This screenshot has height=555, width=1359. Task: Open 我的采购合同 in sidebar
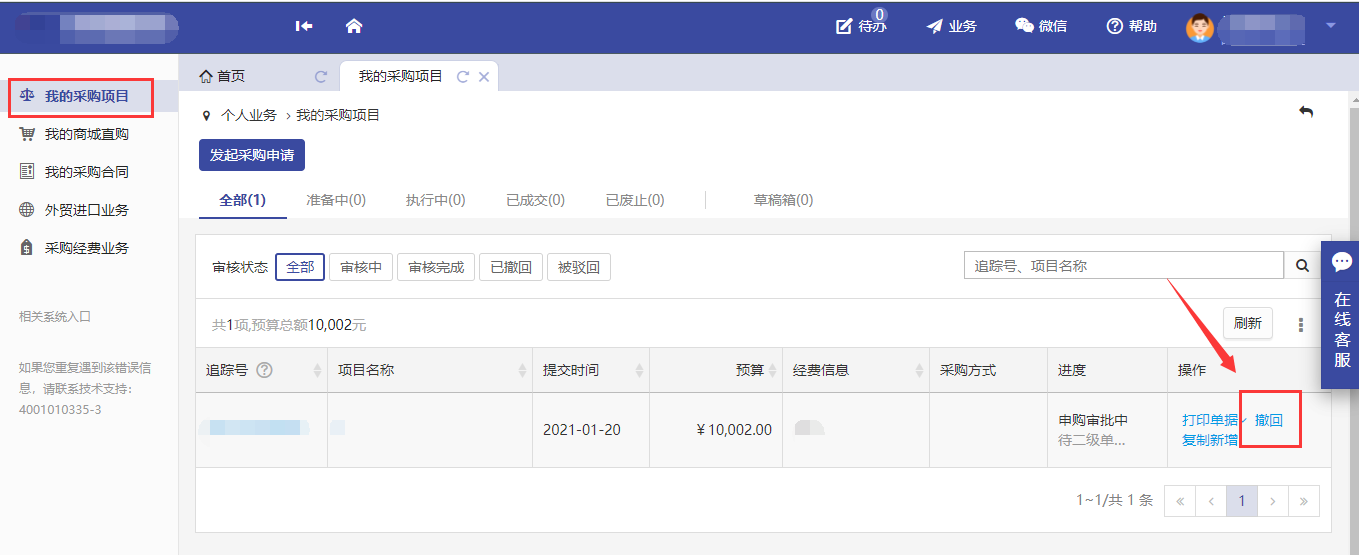point(86,172)
